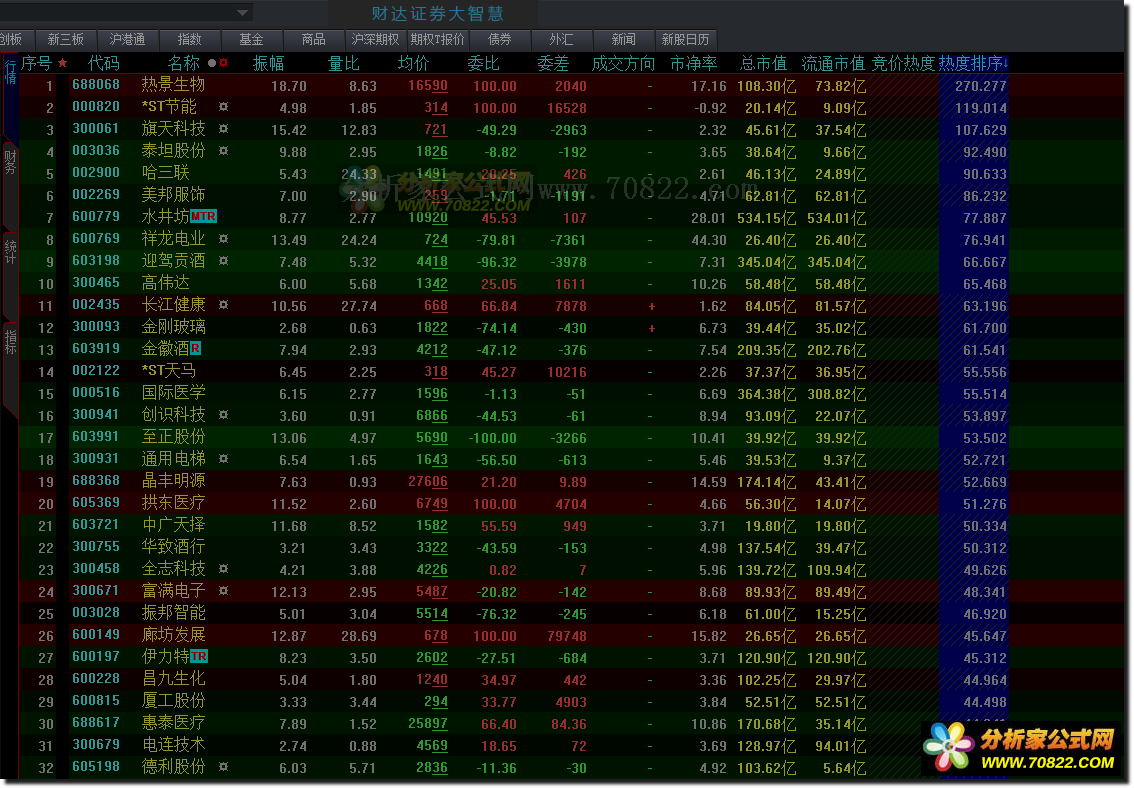Open the 新闻 tab
The width and height of the screenshot is (1134, 788).
[x=623, y=39]
